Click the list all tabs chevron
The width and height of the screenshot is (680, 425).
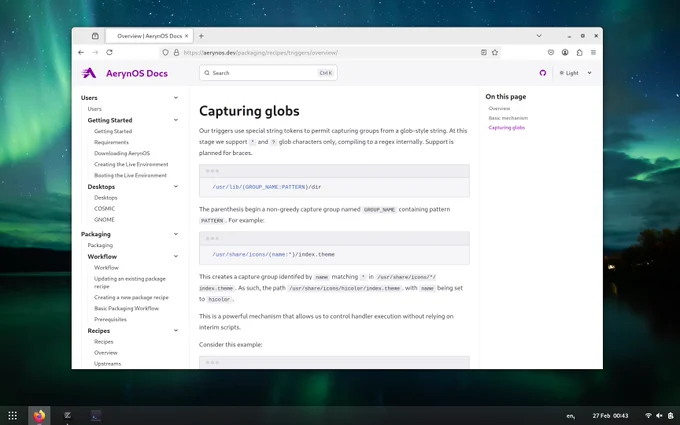[539, 36]
